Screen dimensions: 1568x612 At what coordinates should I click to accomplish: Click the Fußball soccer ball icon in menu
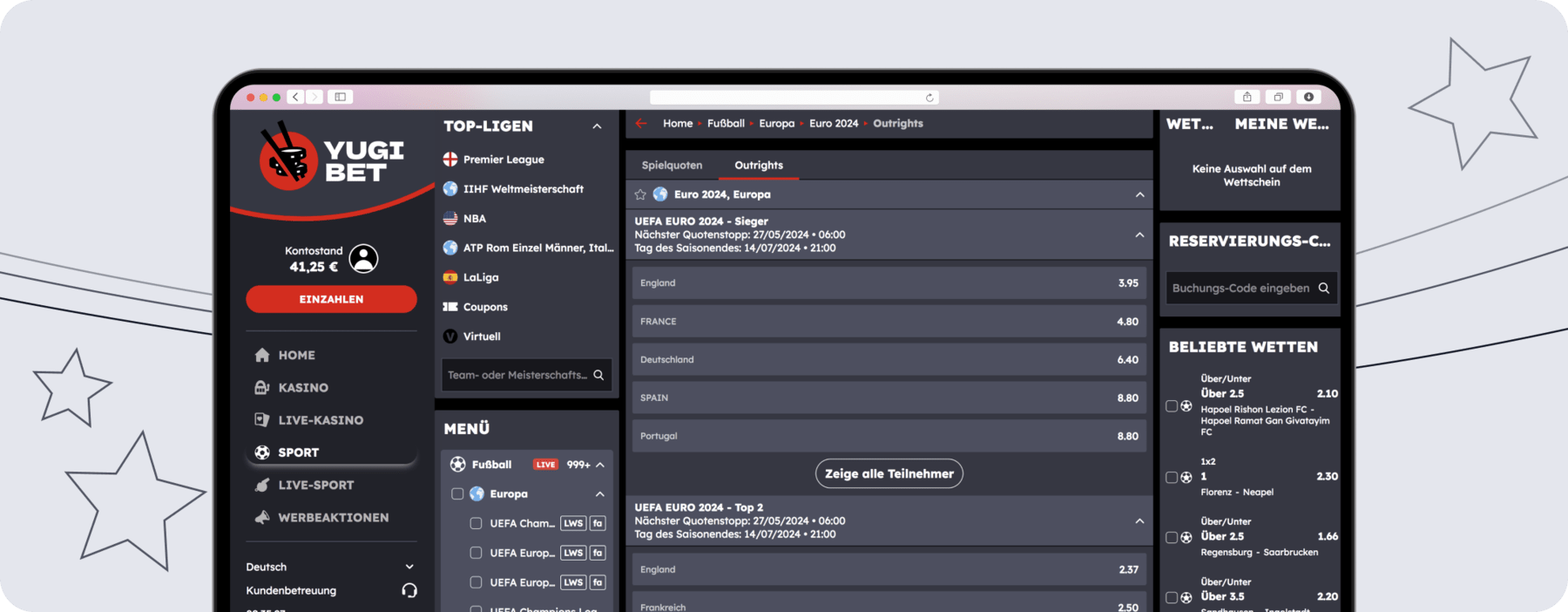pyautogui.click(x=457, y=465)
